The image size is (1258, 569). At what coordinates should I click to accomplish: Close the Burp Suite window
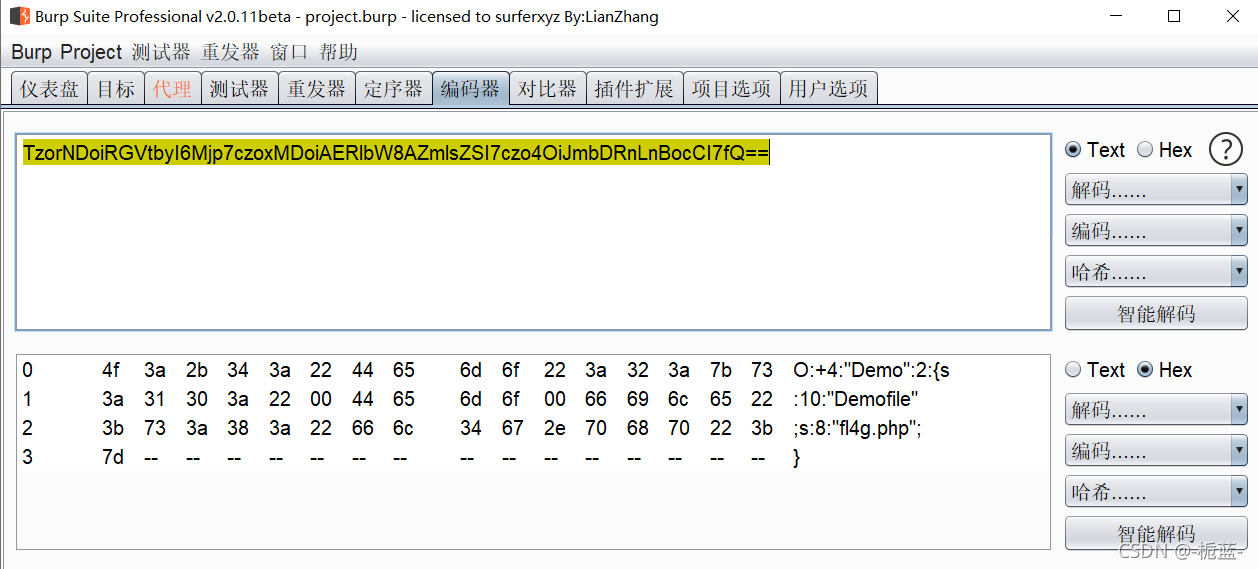tap(1232, 16)
